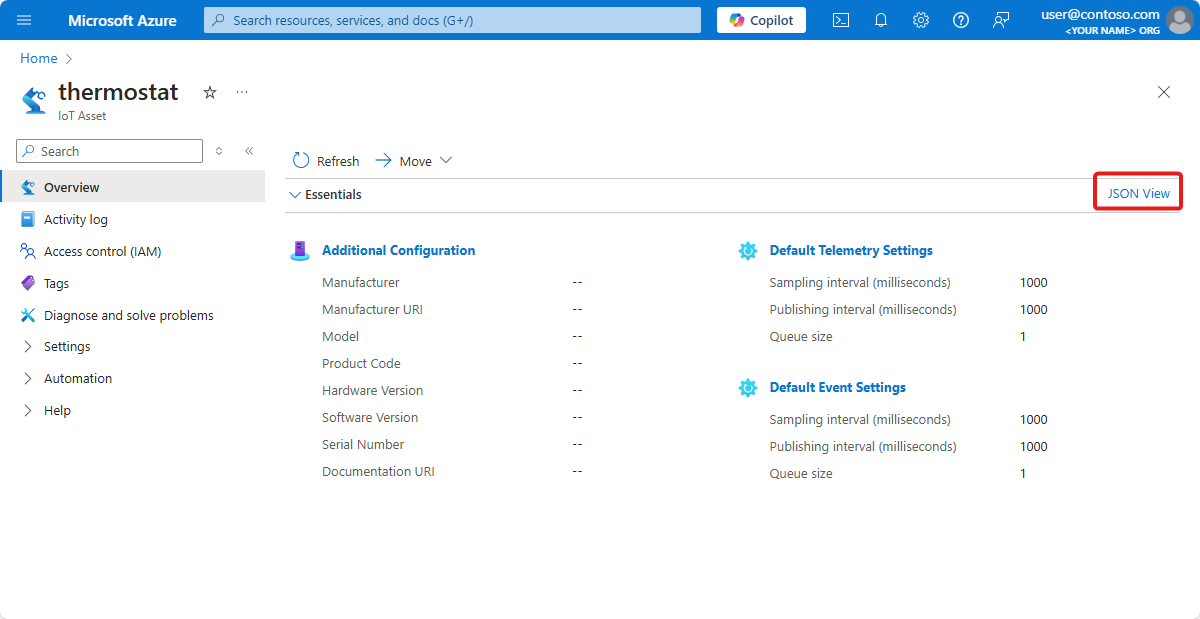Expand the Settings group in sidebar
The height and width of the screenshot is (619, 1200).
tap(28, 347)
